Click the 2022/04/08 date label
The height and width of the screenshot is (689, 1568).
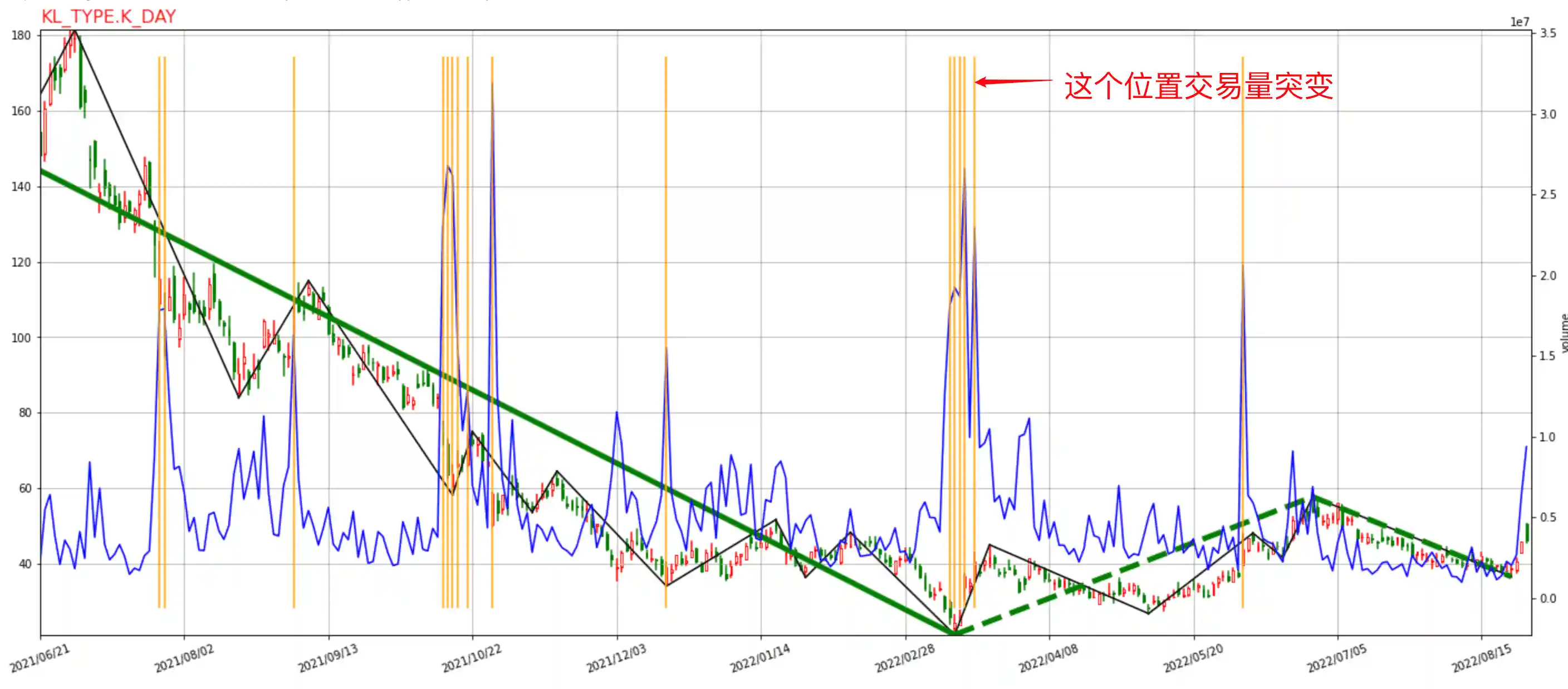[1048, 658]
